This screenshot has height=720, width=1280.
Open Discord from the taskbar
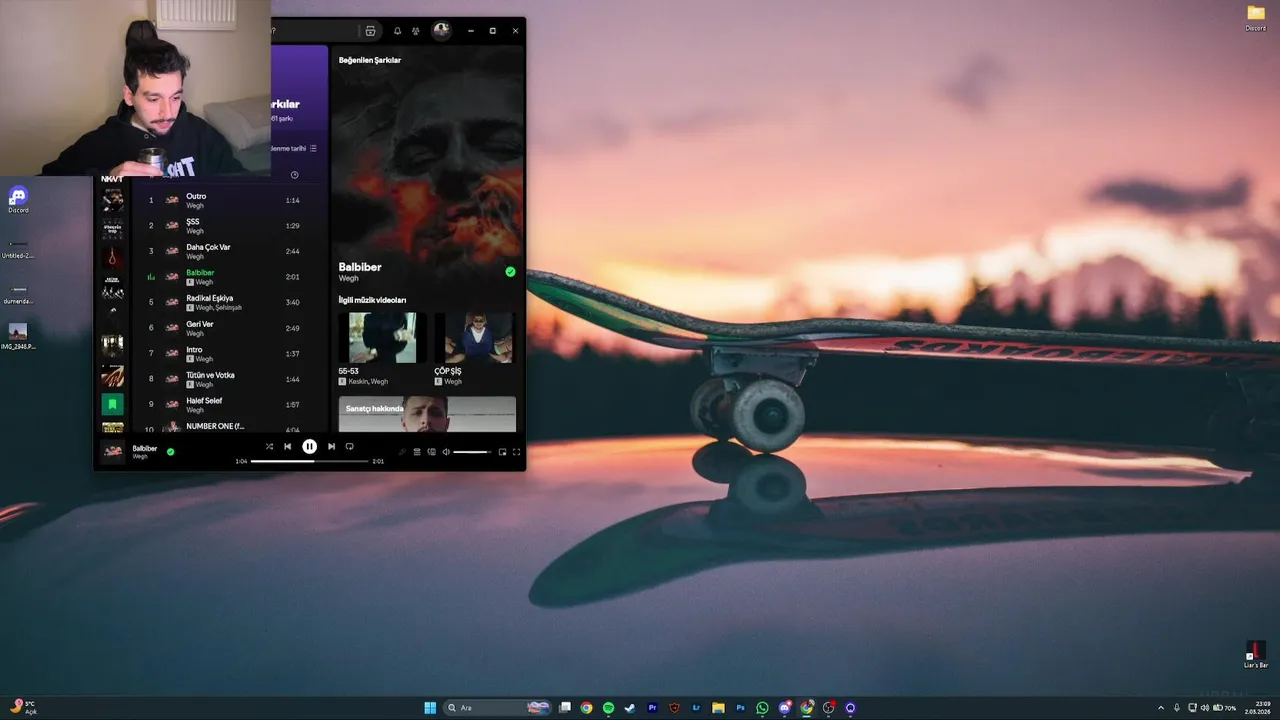click(x=785, y=708)
